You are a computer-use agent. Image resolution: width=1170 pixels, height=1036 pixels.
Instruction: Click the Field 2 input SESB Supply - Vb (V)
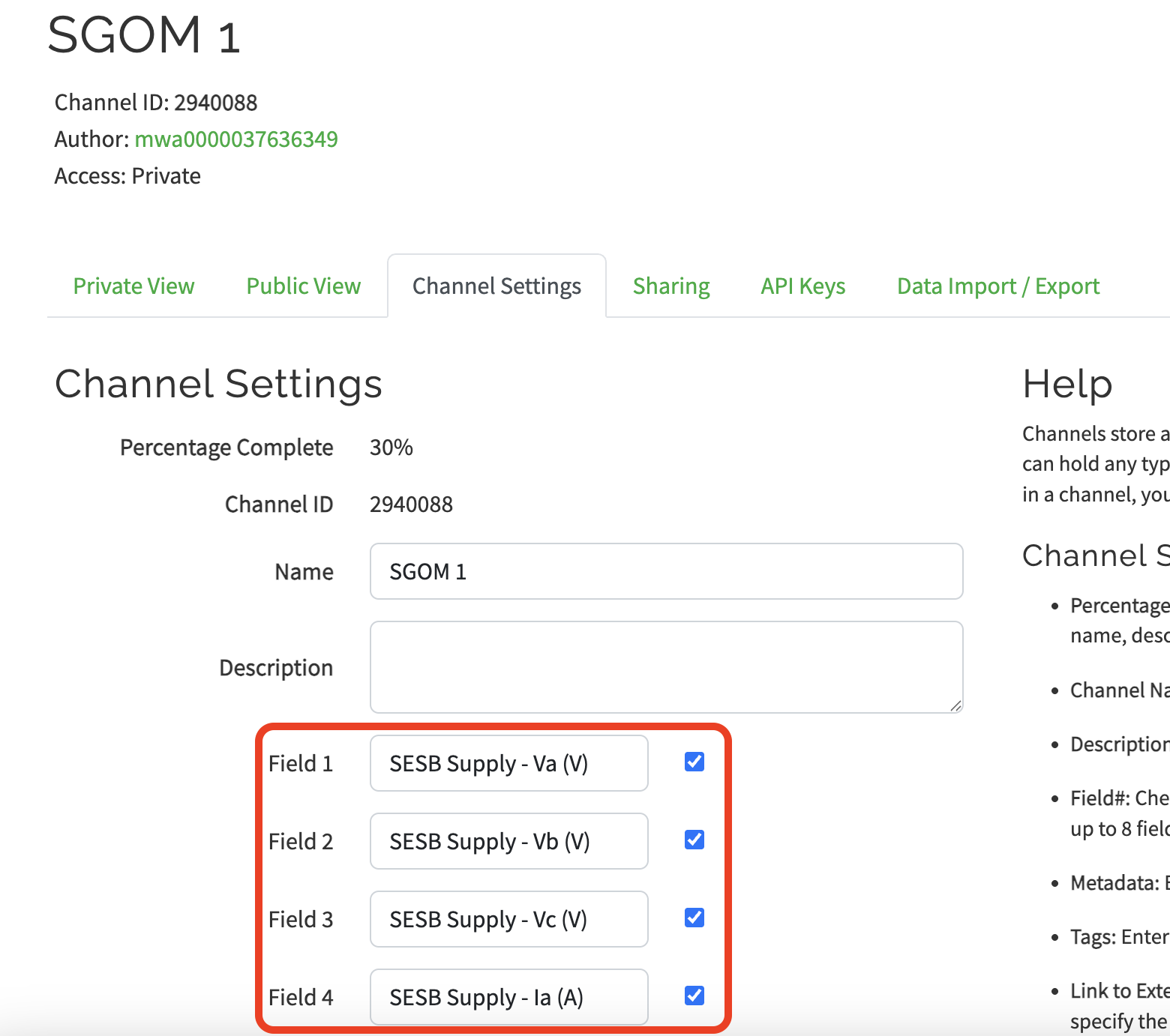508,842
